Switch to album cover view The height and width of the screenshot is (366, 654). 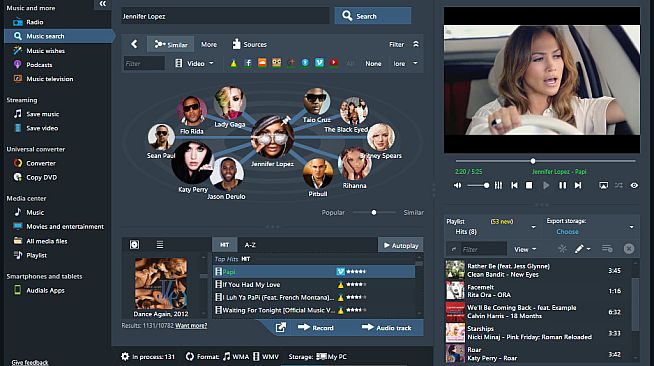tap(134, 245)
